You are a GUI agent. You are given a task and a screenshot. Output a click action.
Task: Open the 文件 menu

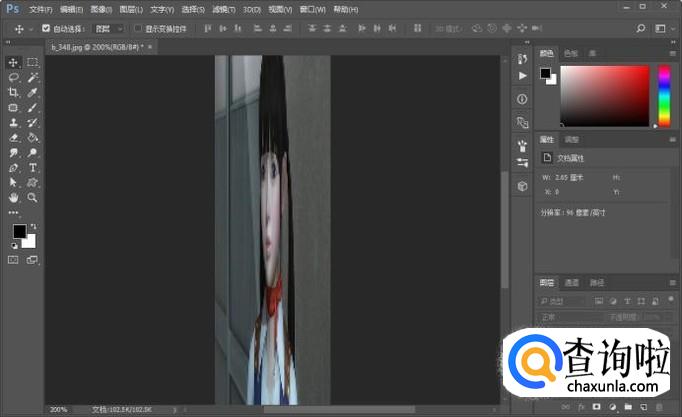[x=41, y=9]
